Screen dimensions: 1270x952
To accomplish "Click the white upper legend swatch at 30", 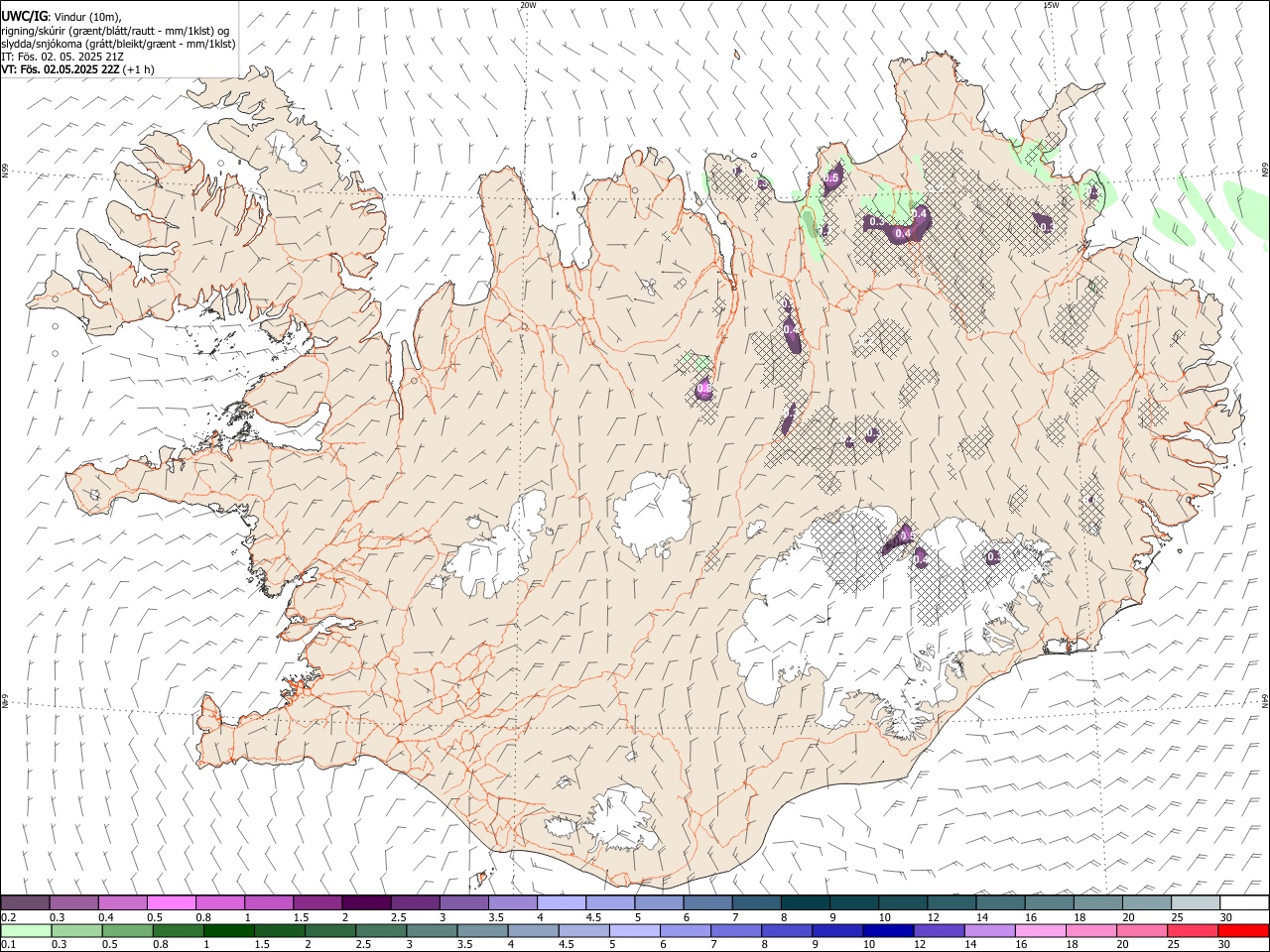I will (1244, 902).
